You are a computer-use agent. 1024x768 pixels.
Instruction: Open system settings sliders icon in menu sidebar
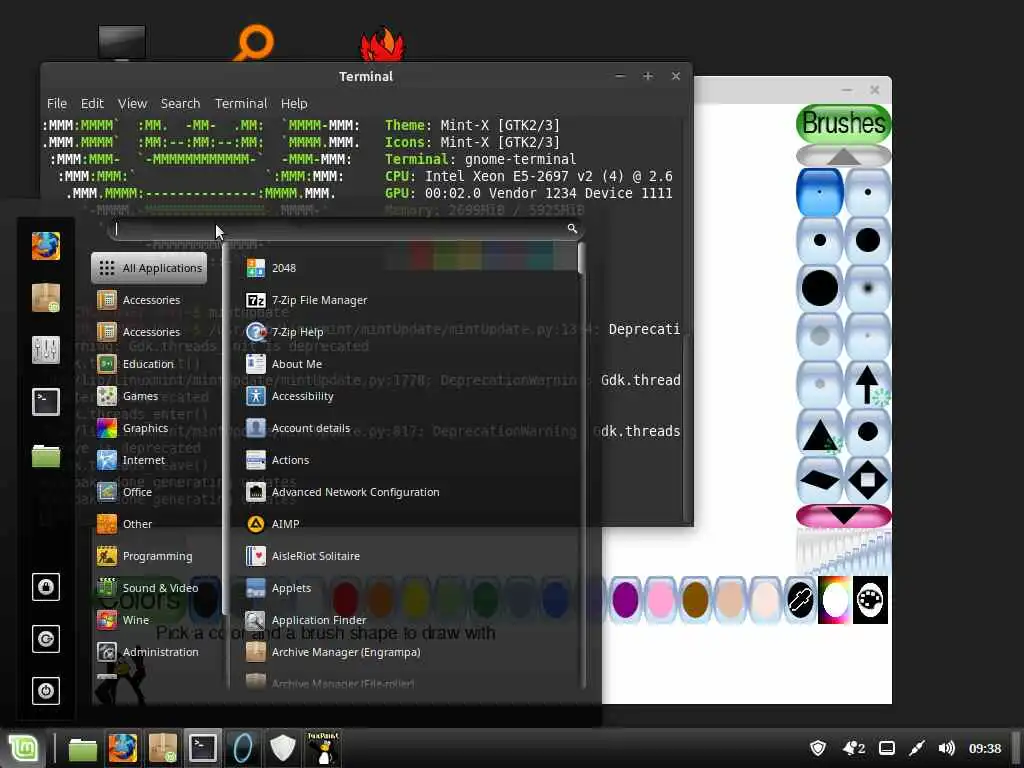(46, 349)
